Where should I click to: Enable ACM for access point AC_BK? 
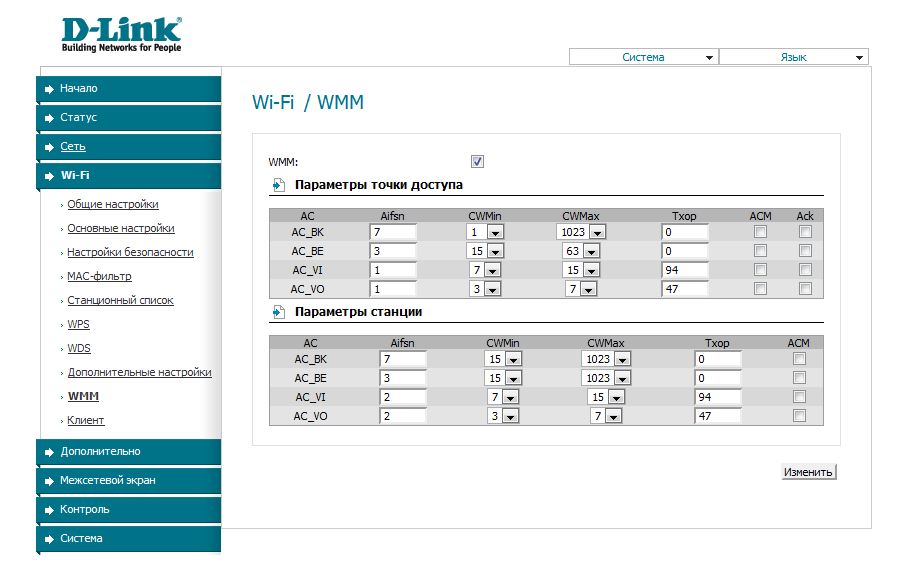[760, 232]
